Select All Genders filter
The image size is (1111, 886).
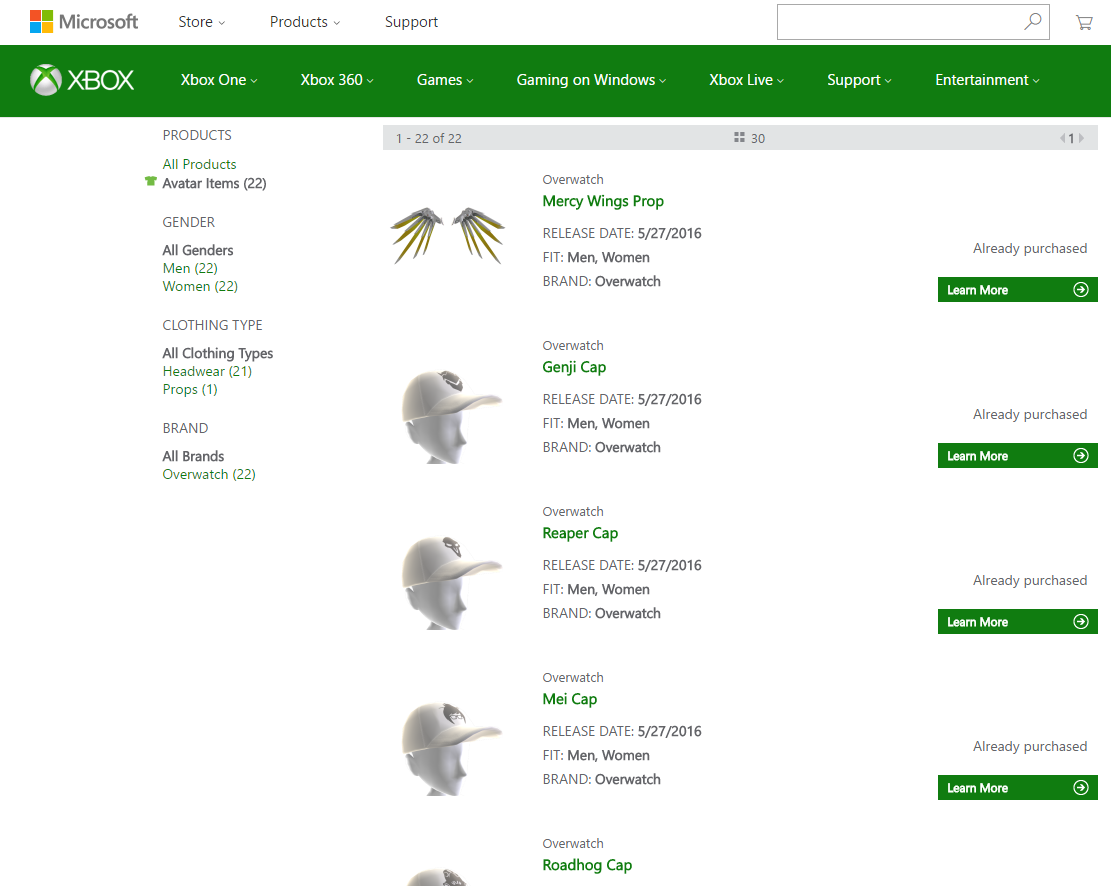[x=198, y=250]
